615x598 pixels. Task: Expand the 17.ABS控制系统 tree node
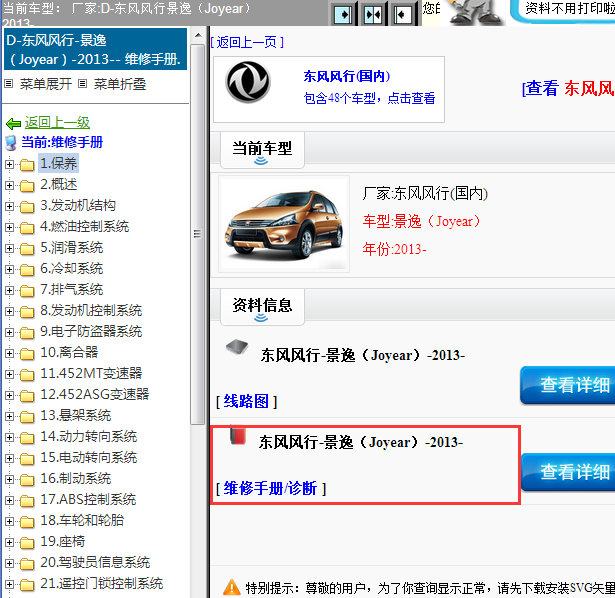pyautogui.click(x=9, y=500)
